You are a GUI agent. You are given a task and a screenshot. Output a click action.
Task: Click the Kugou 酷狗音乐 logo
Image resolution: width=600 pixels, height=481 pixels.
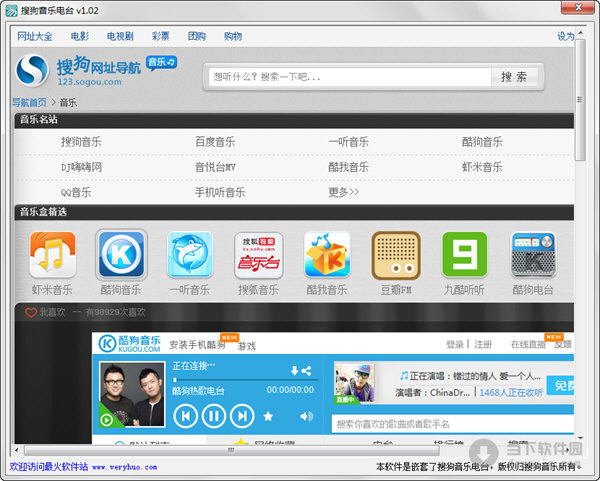point(129,343)
